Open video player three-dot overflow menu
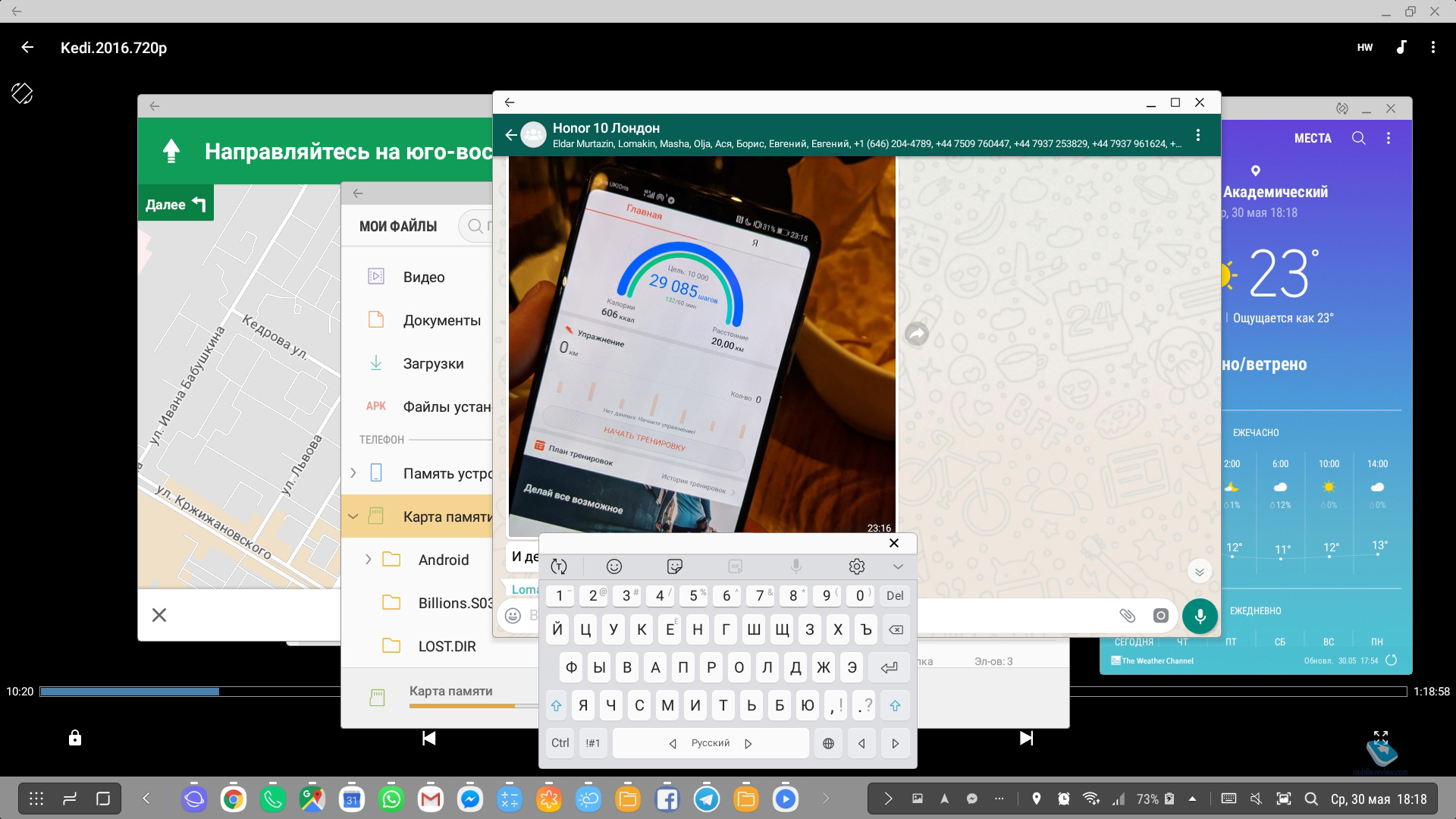The height and width of the screenshot is (819, 1456). [1432, 47]
